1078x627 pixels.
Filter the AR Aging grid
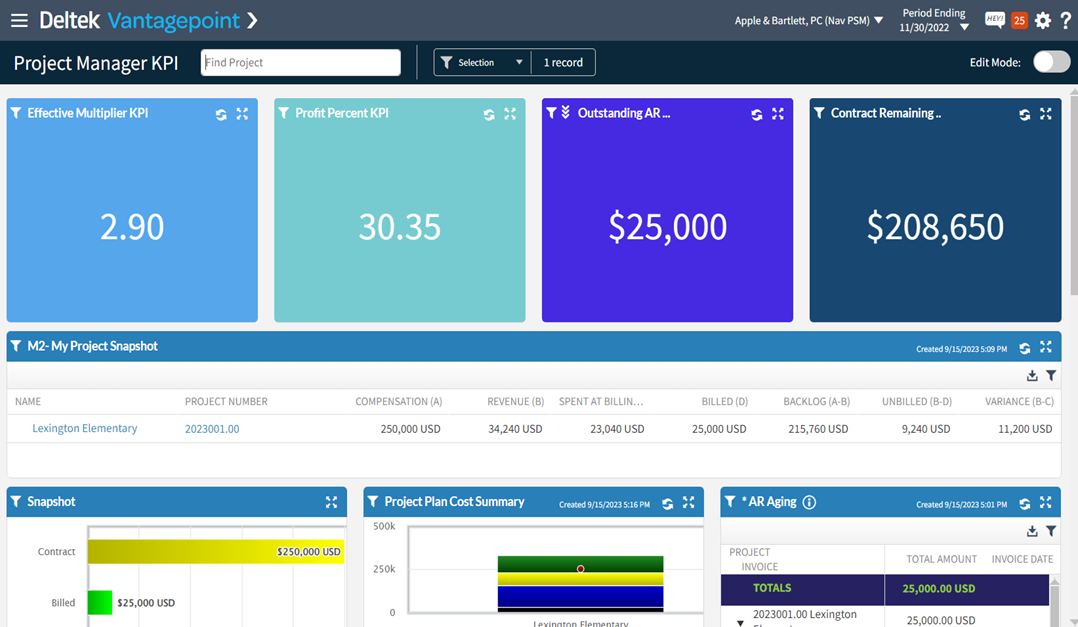(1051, 531)
